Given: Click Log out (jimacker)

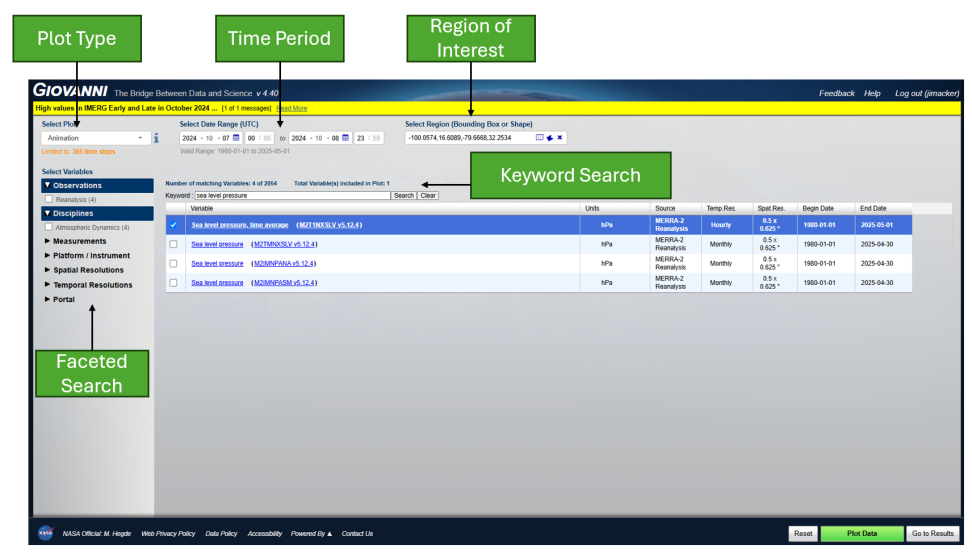Looking at the screenshot, I should [927, 94].
